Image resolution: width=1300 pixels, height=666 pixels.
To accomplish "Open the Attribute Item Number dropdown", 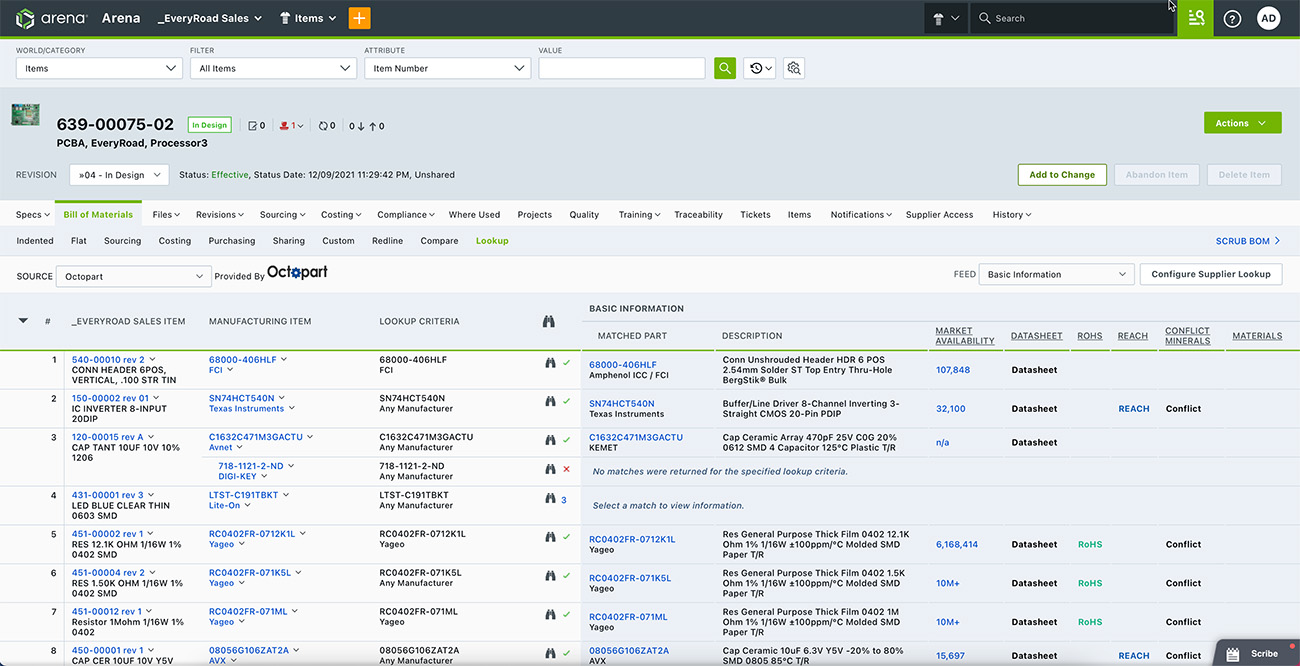I will 447,68.
